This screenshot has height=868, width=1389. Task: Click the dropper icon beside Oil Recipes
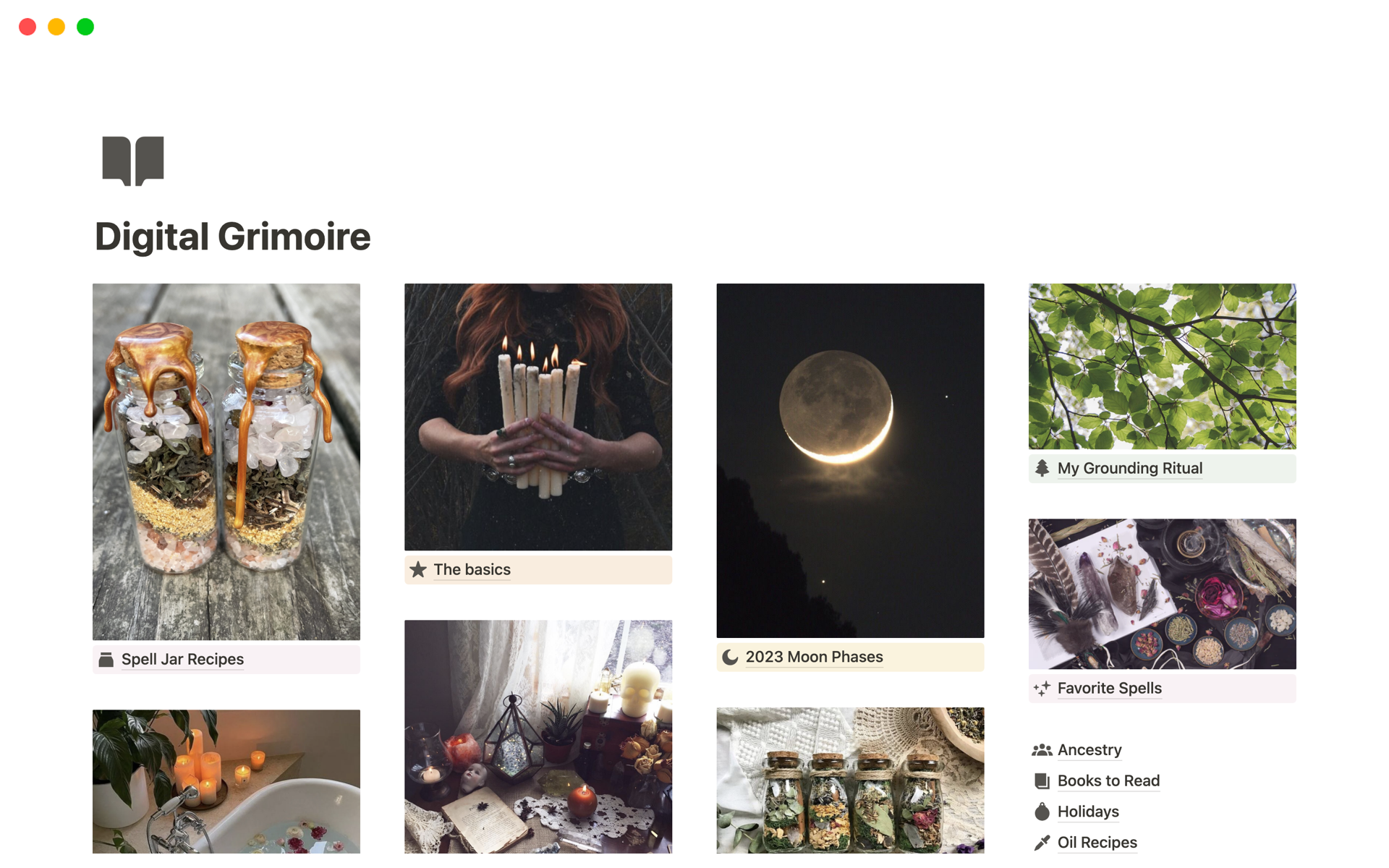click(x=1042, y=842)
